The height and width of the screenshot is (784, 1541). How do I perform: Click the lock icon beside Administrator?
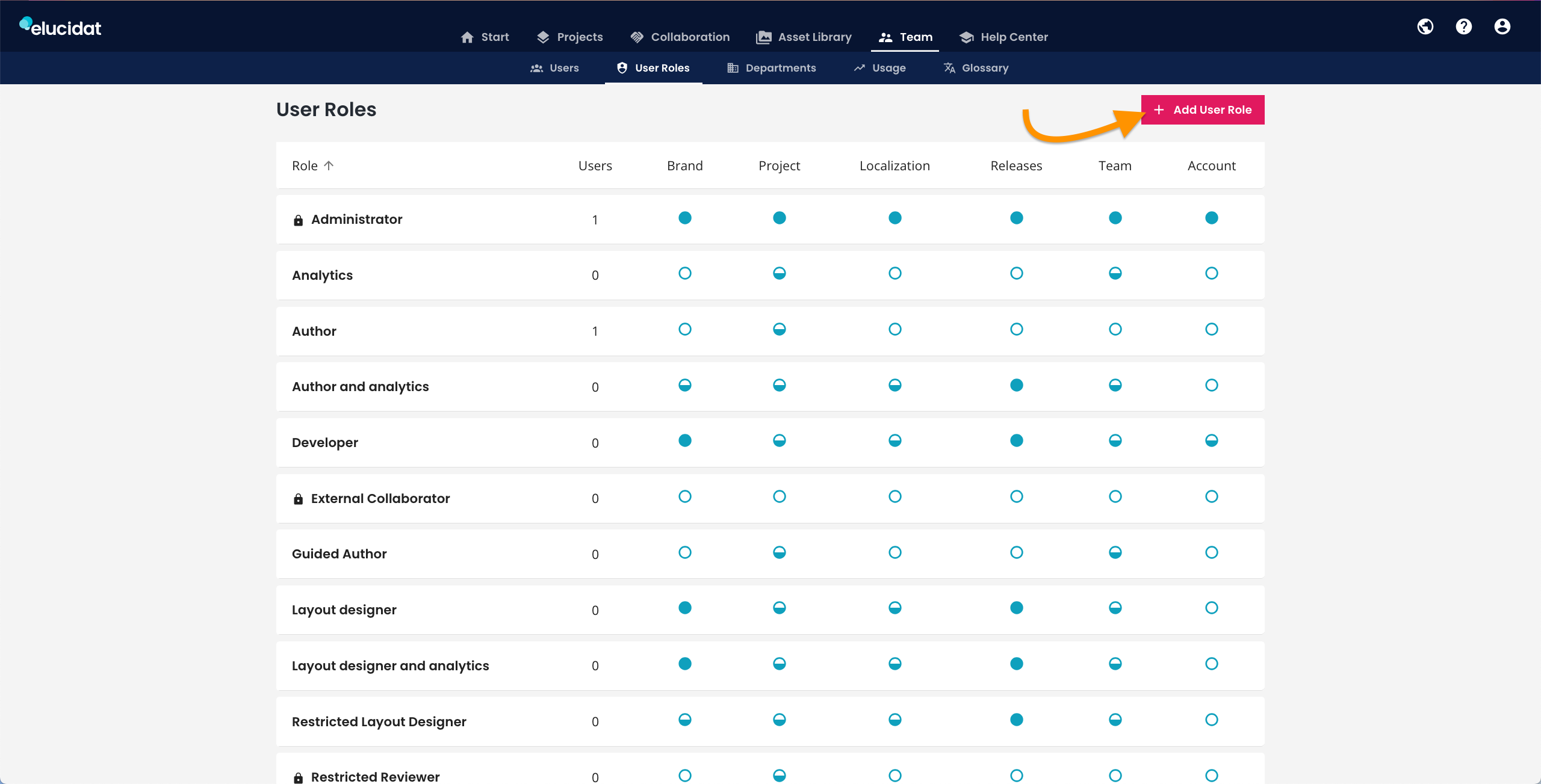298,220
